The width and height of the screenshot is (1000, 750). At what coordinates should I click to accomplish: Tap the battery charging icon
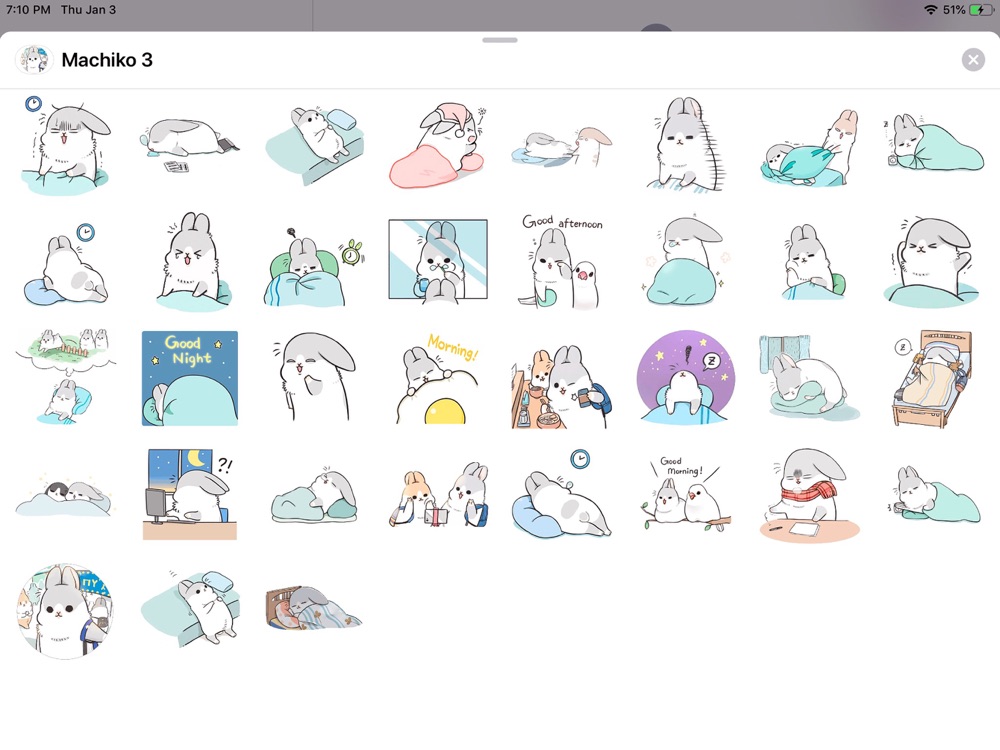point(981,10)
